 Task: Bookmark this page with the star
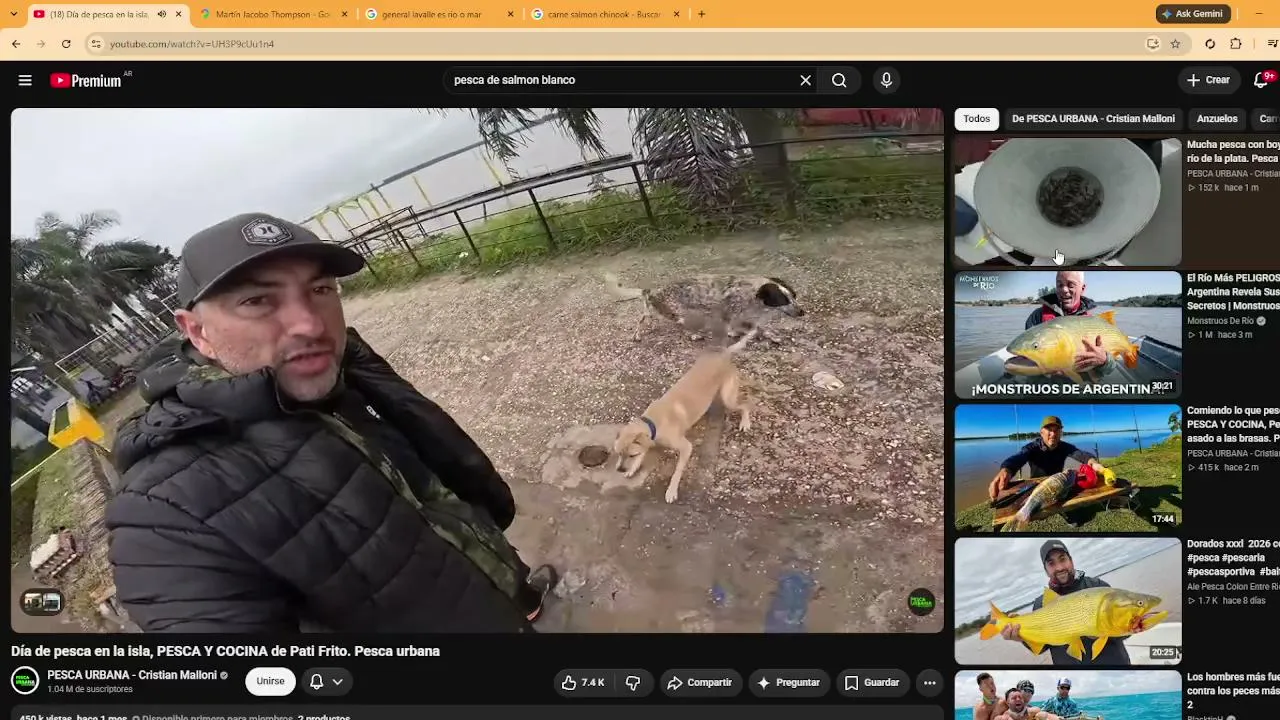pyautogui.click(x=1175, y=44)
